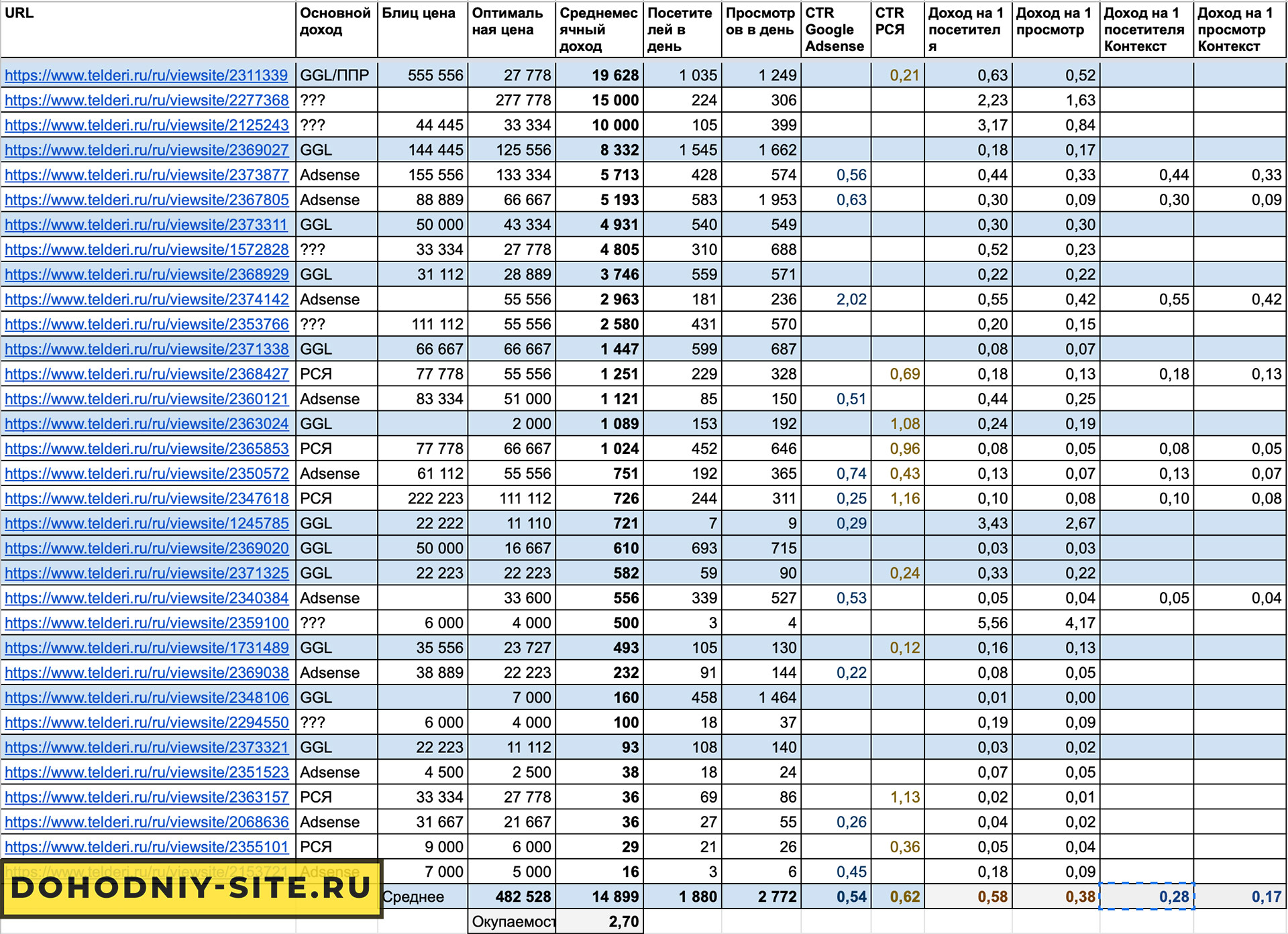Select the 'Основной доход' header cell
This screenshot has width=1288, height=934.
[x=336, y=30]
